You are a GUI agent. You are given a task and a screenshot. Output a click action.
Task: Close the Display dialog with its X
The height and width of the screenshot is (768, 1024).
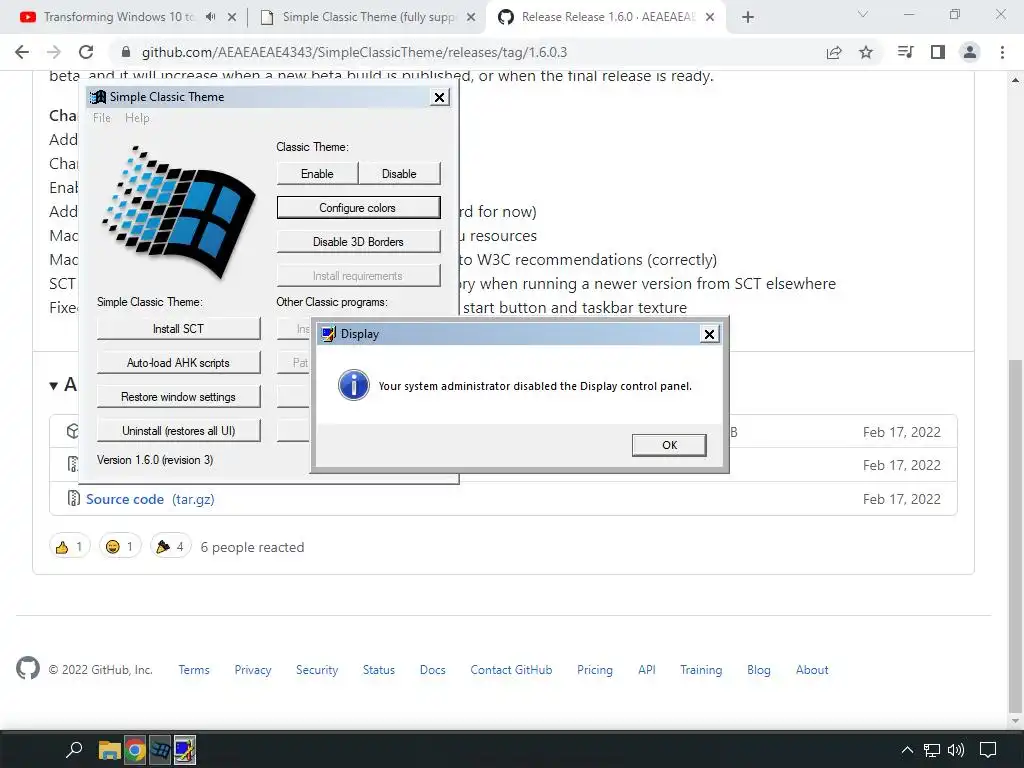709,334
